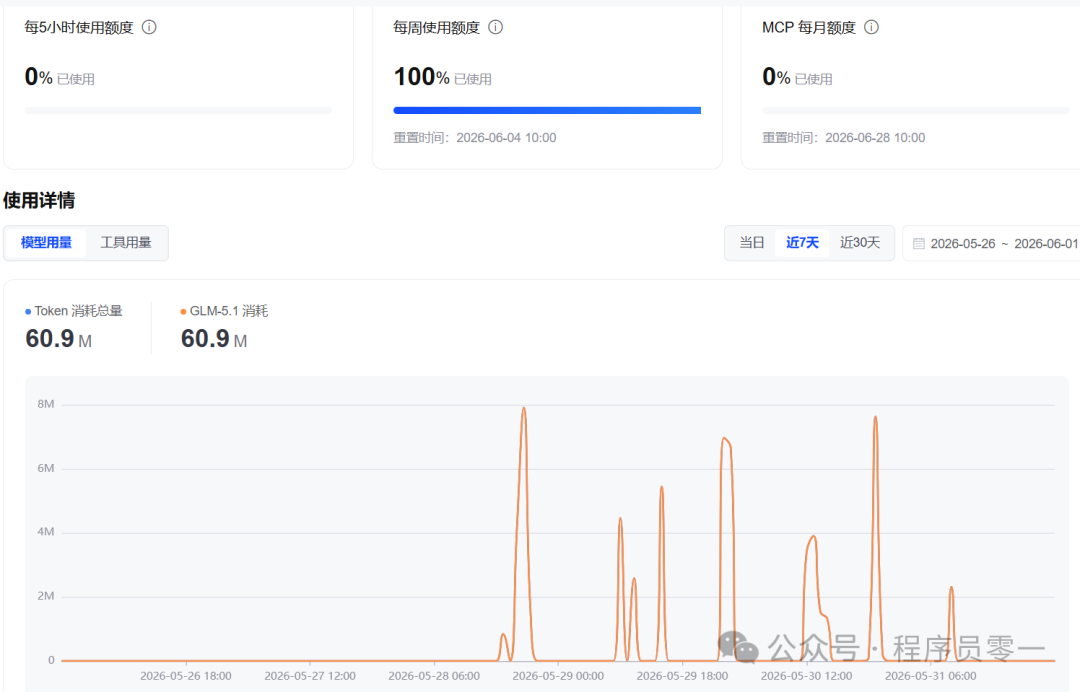Select 近7天 time range
1080x692 pixels.
(x=802, y=243)
